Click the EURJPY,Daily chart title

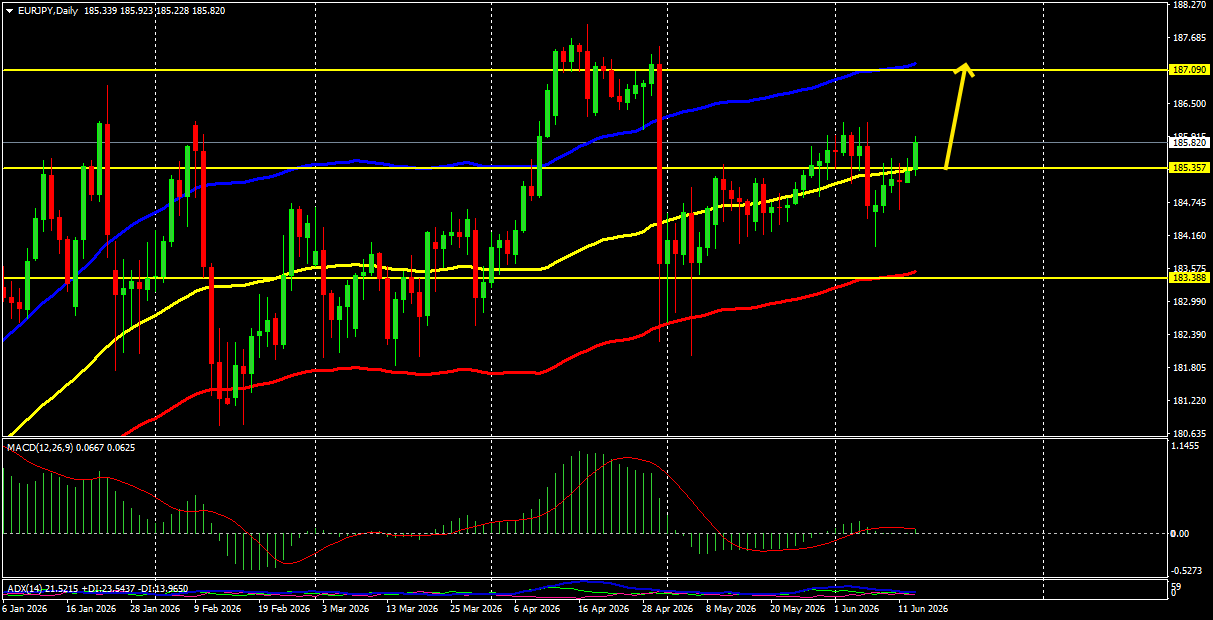click(49, 10)
